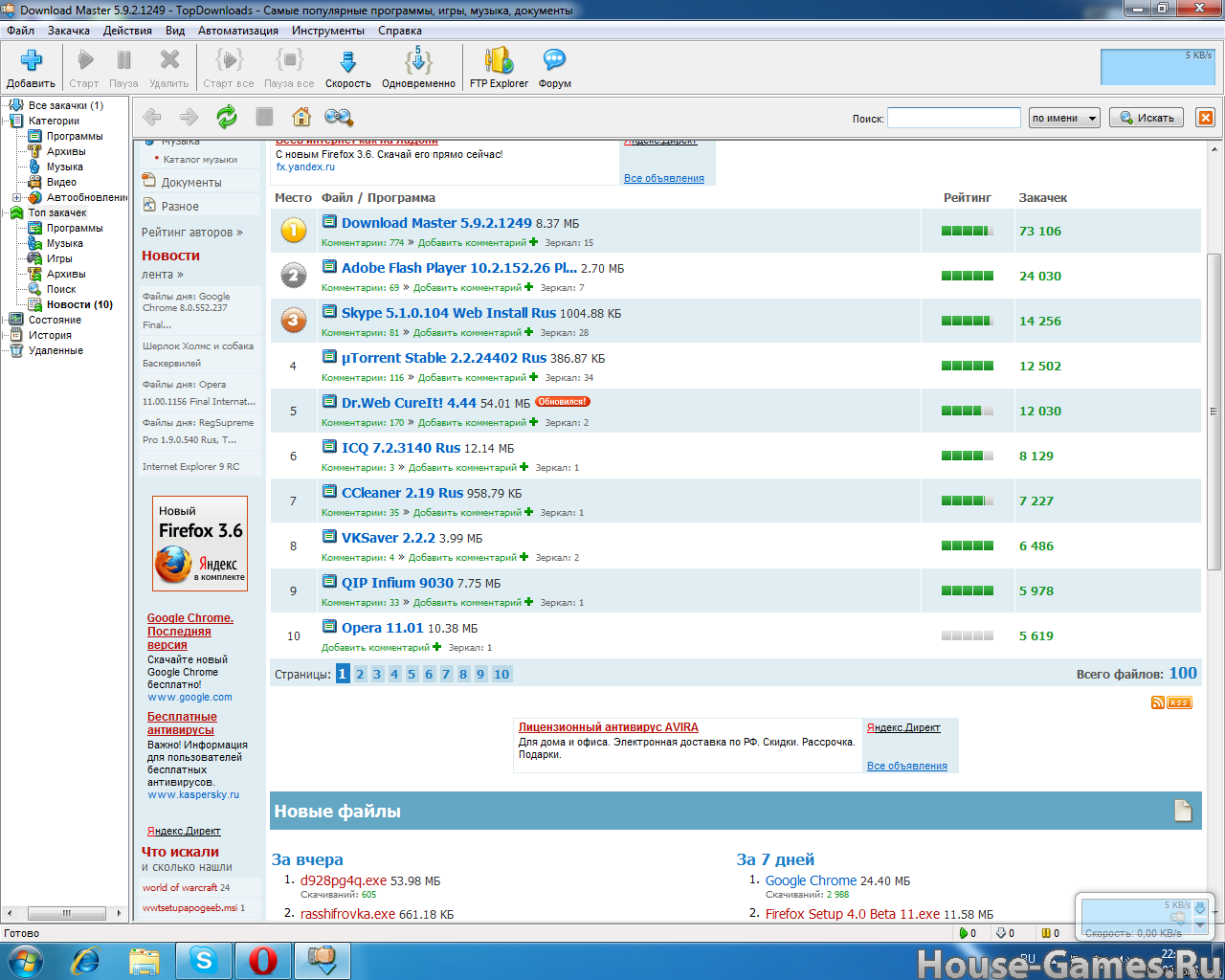
Task: Open Windows Explorer from taskbar
Action: click(x=145, y=960)
